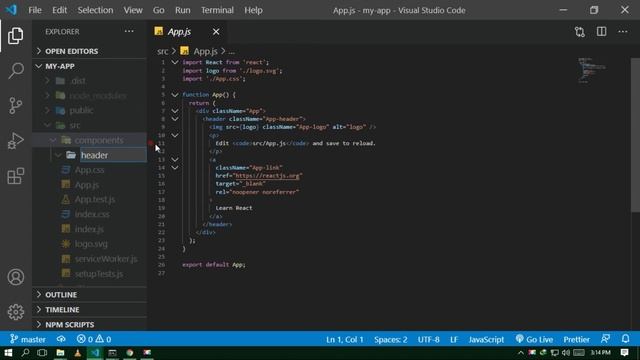The width and height of the screenshot is (640, 360).
Task: Expand the node_modules folder
Action: [90, 96]
